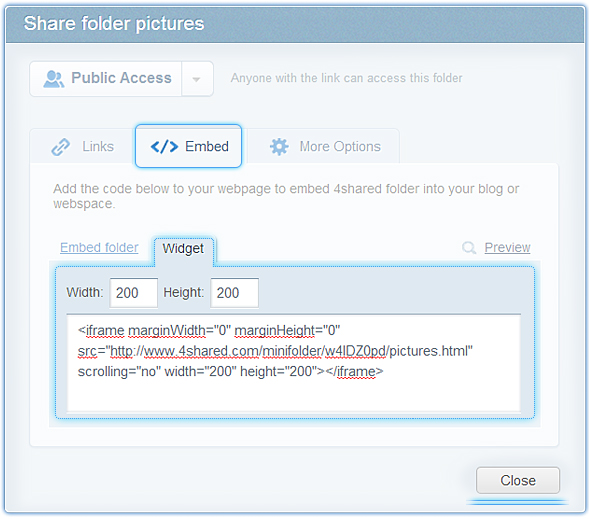The width and height of the screenshot is (589, 519).
Task: Click the 'Anyone with the link' description text
Action: click(346, 78)
